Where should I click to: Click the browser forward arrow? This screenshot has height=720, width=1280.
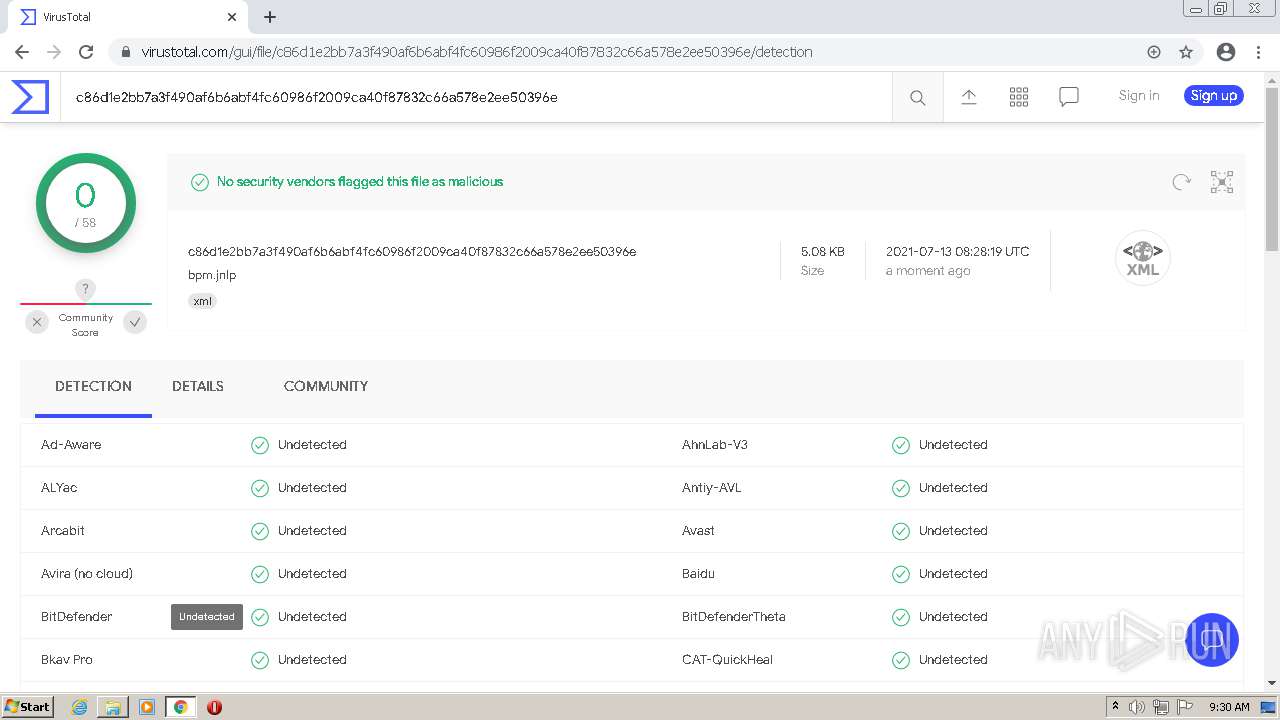pyautogui.click(x=54, y=52)
